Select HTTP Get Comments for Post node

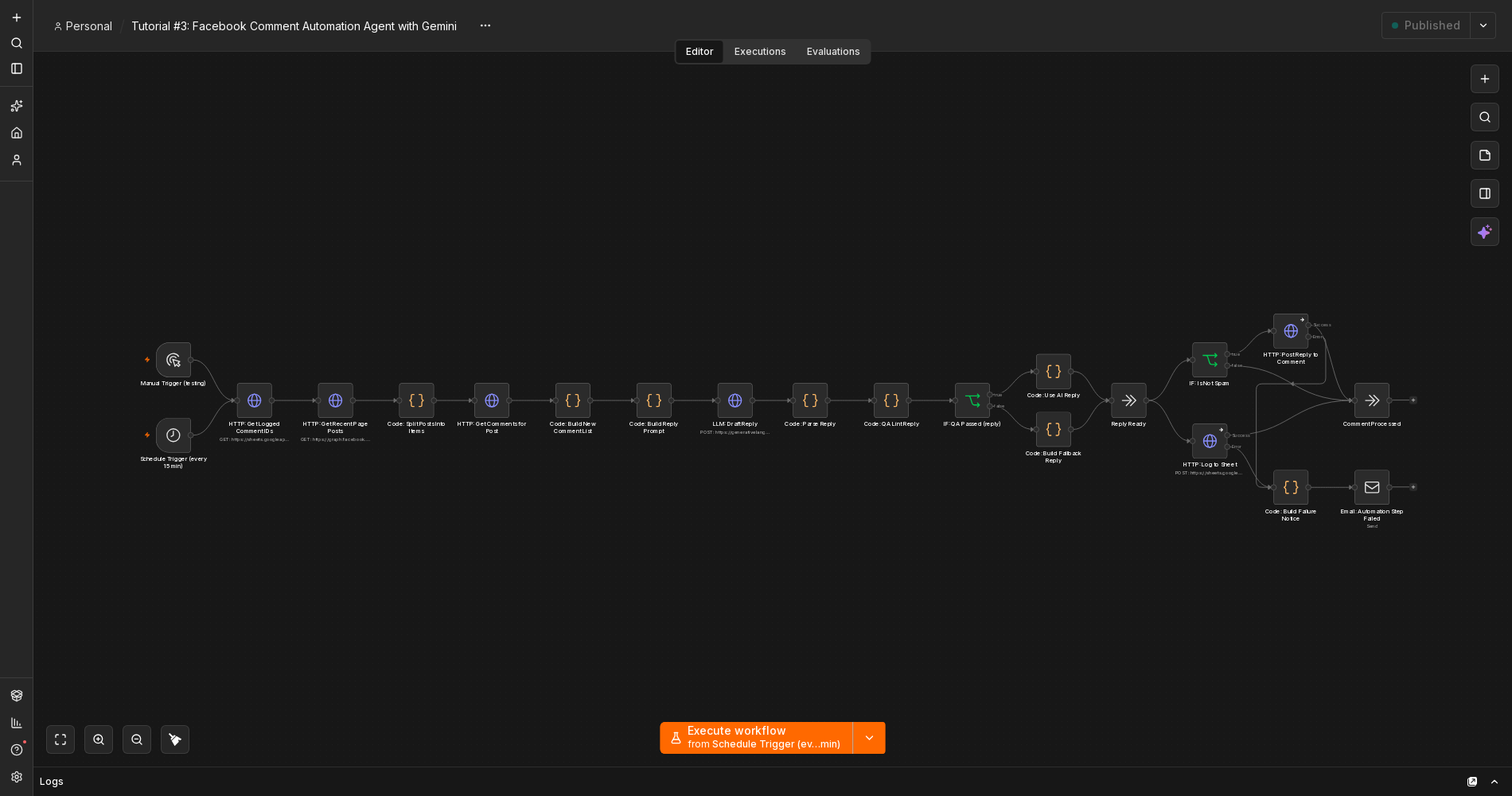[492, 400]
